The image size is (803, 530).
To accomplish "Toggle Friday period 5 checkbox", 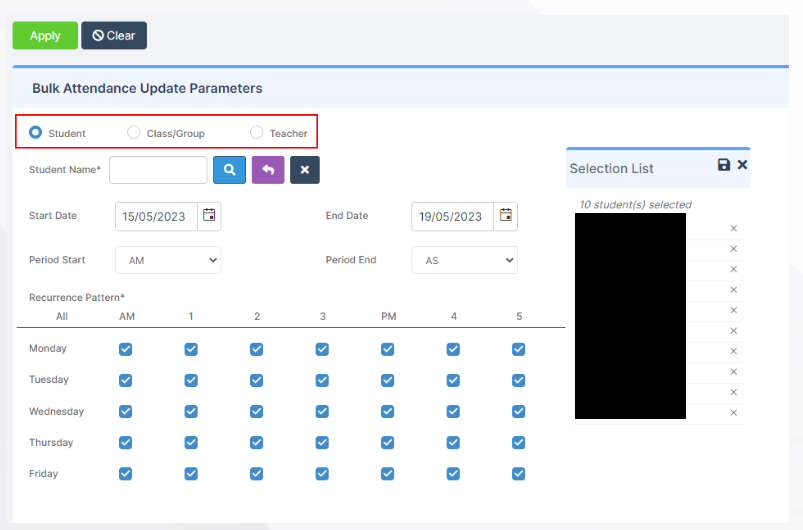I will [519, 474].
